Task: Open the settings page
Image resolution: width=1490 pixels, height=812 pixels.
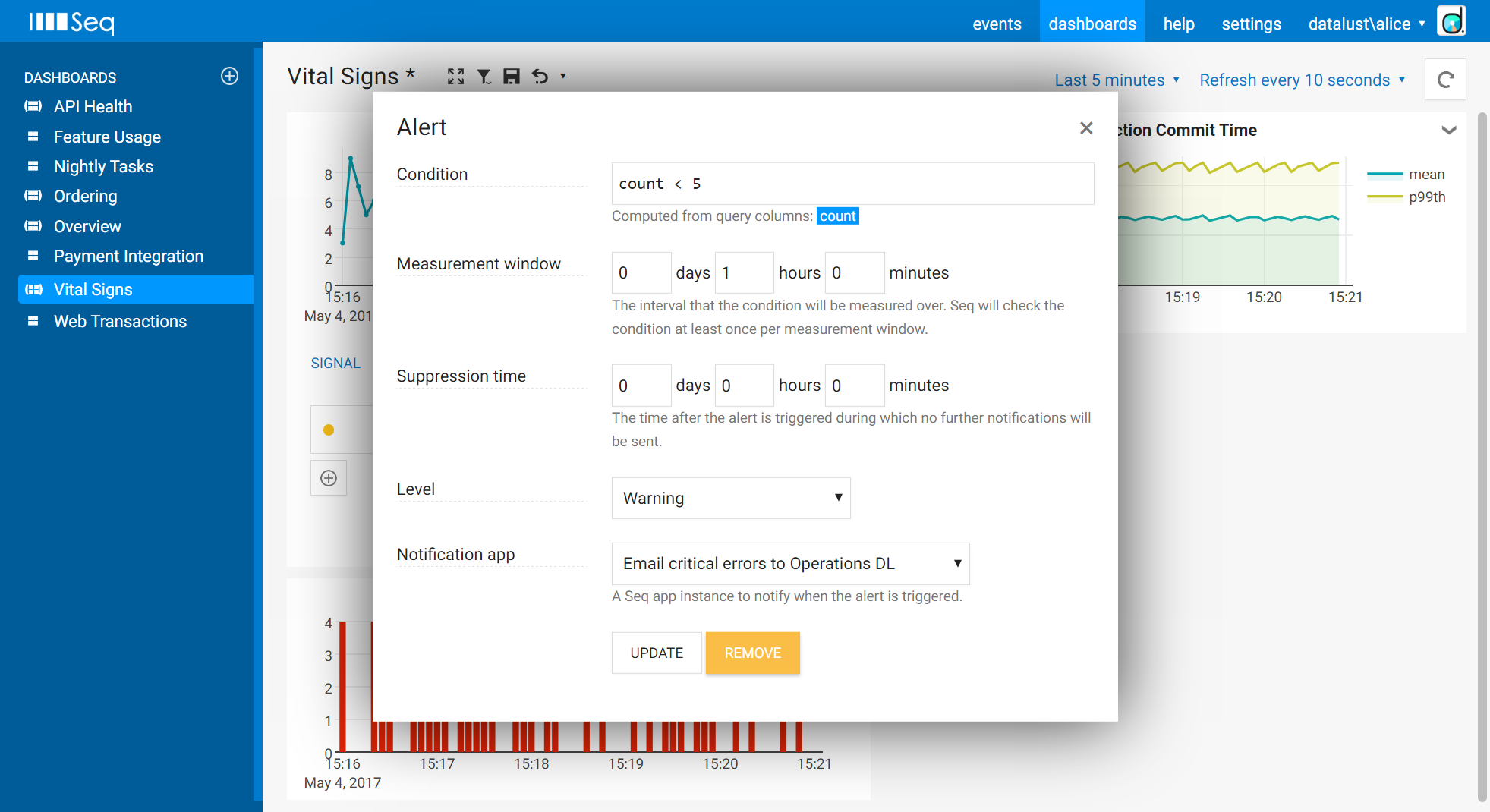Action: coord(1251,24)
